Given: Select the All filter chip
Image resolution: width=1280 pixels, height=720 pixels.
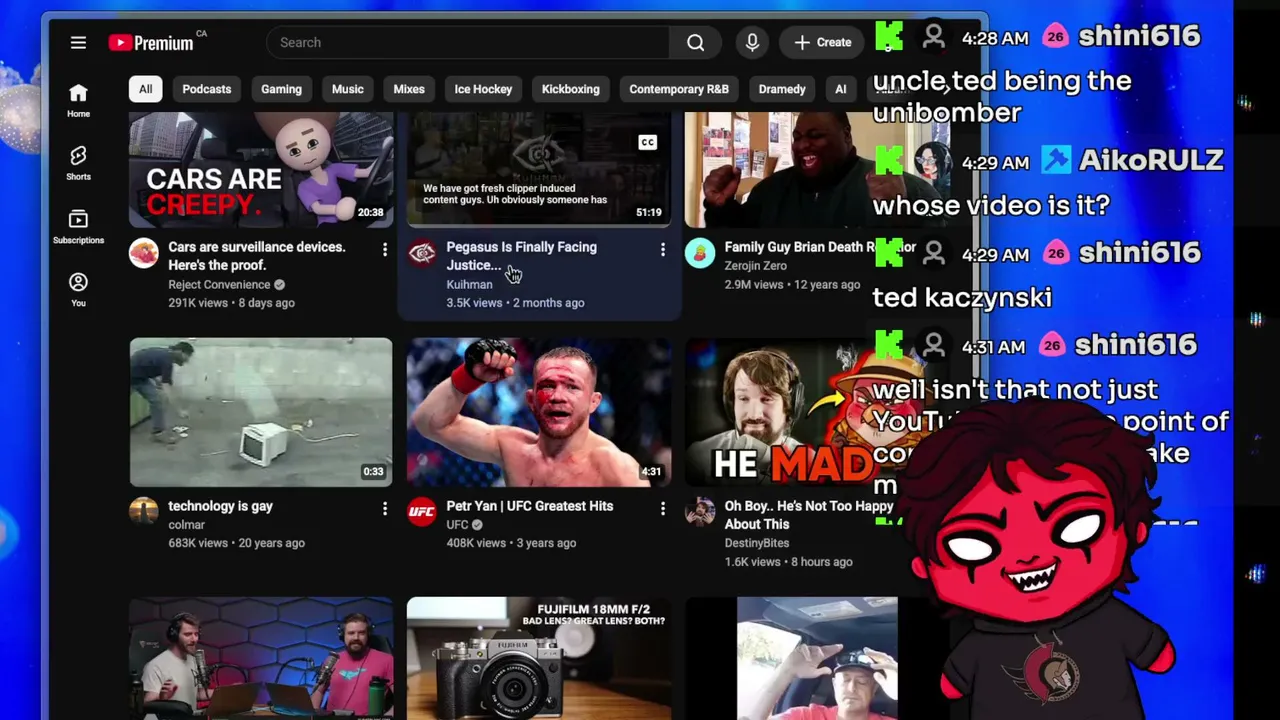Looking at the screenshot, I should tap(145, 89).
